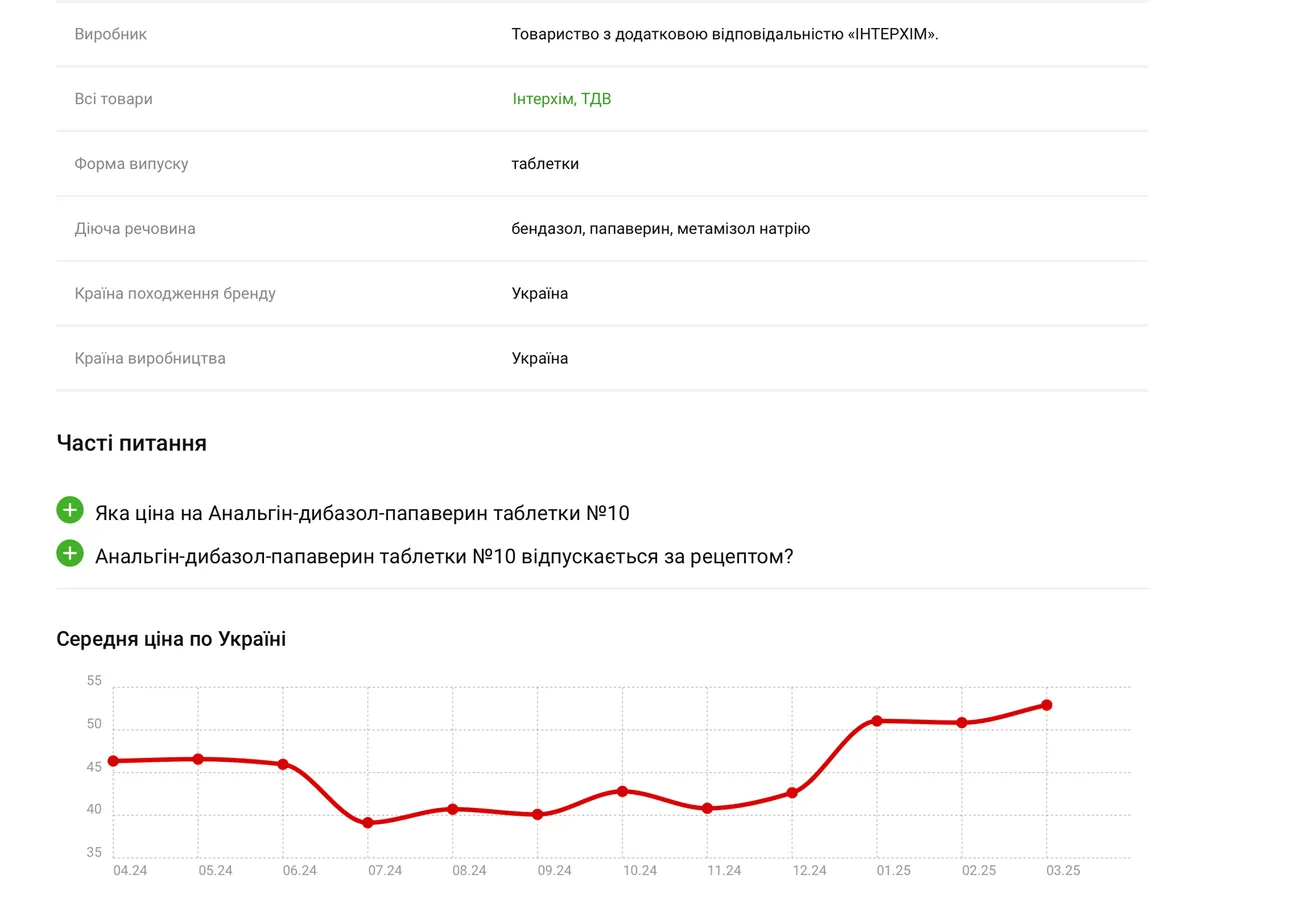Select the 07.24 data point on chart
This screenshot has height=899, width=1300.
368,823
